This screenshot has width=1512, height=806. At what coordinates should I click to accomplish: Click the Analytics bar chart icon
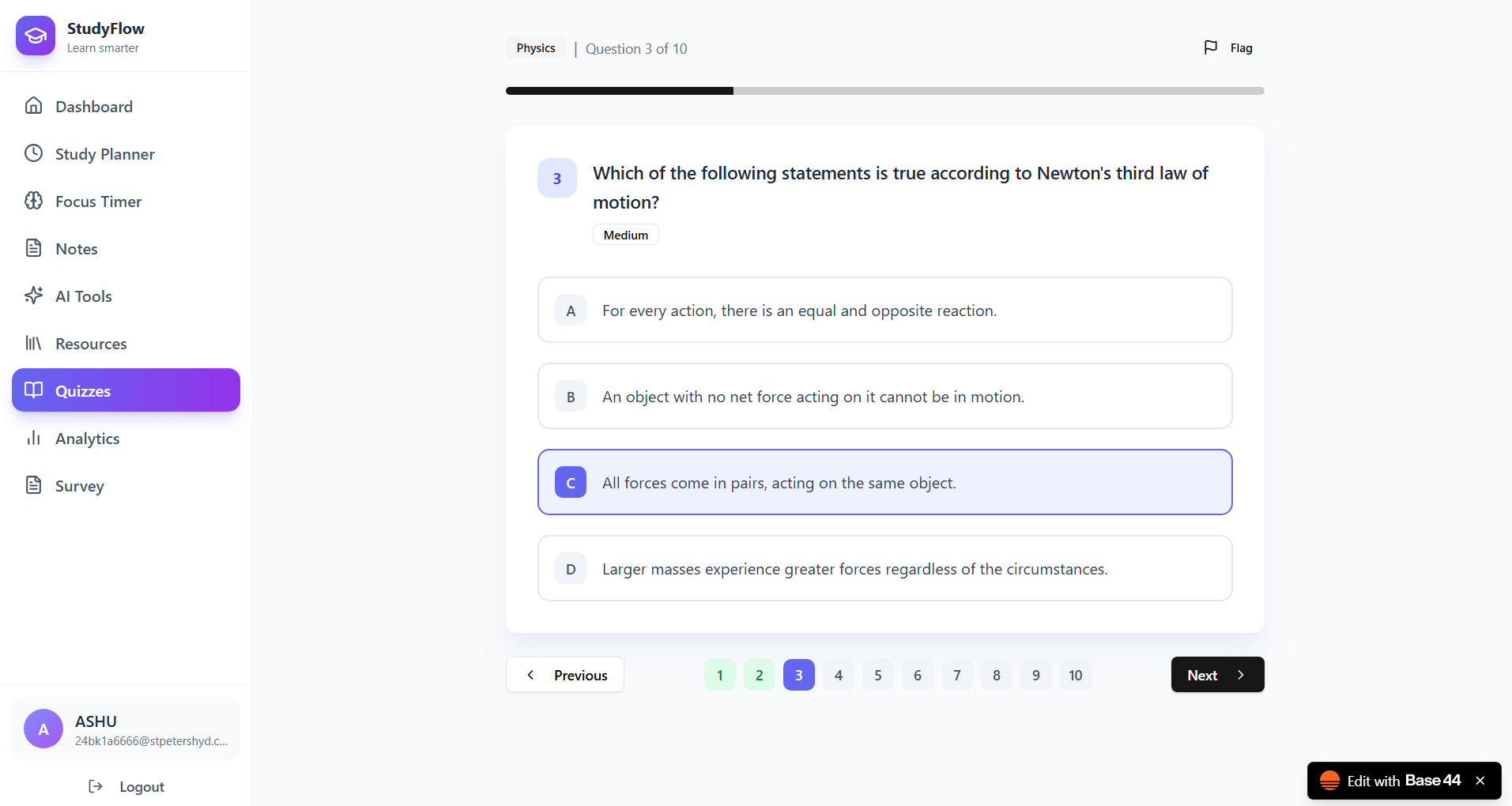tap(33, 438)
